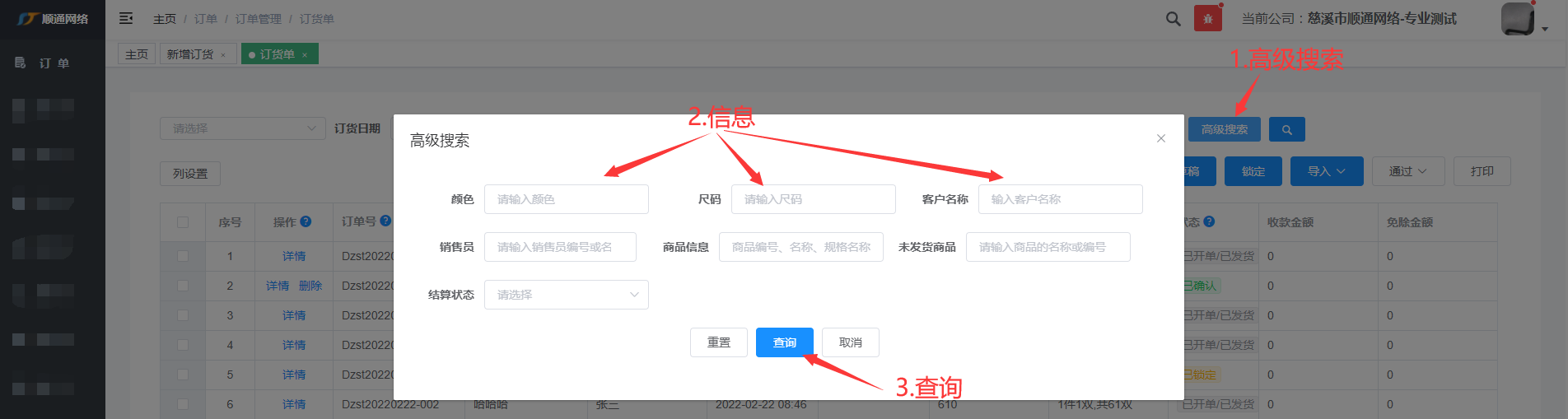This screenshot has width=1568, height=419.
Task: Click help icon next to 操作 column
Action: (306, 221)
